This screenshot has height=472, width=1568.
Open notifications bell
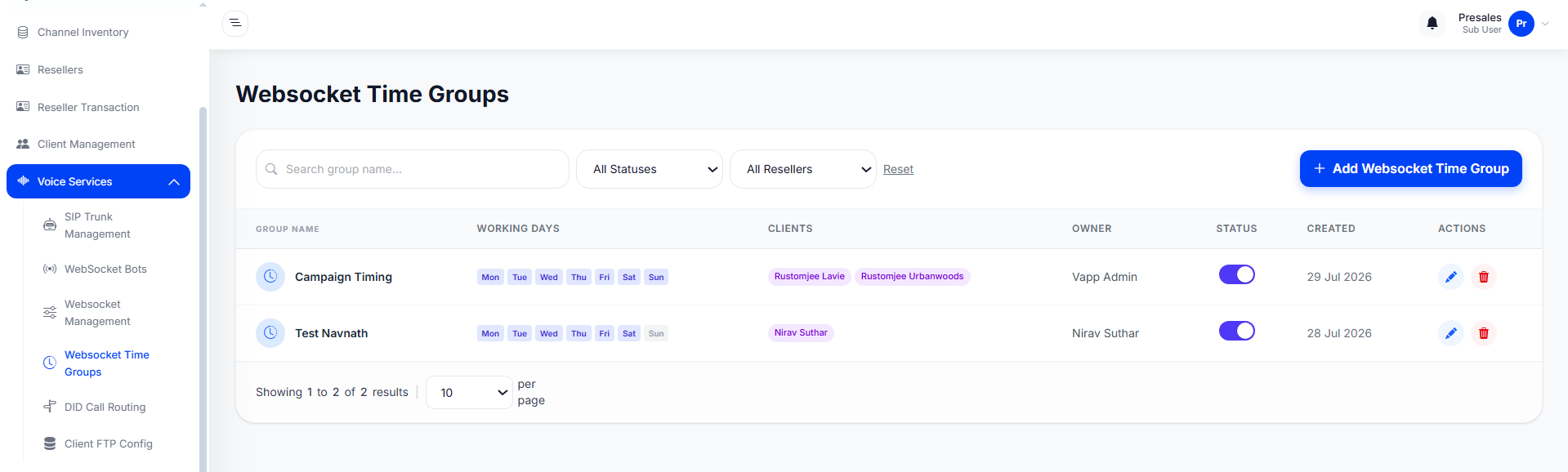click(1432, 24)
